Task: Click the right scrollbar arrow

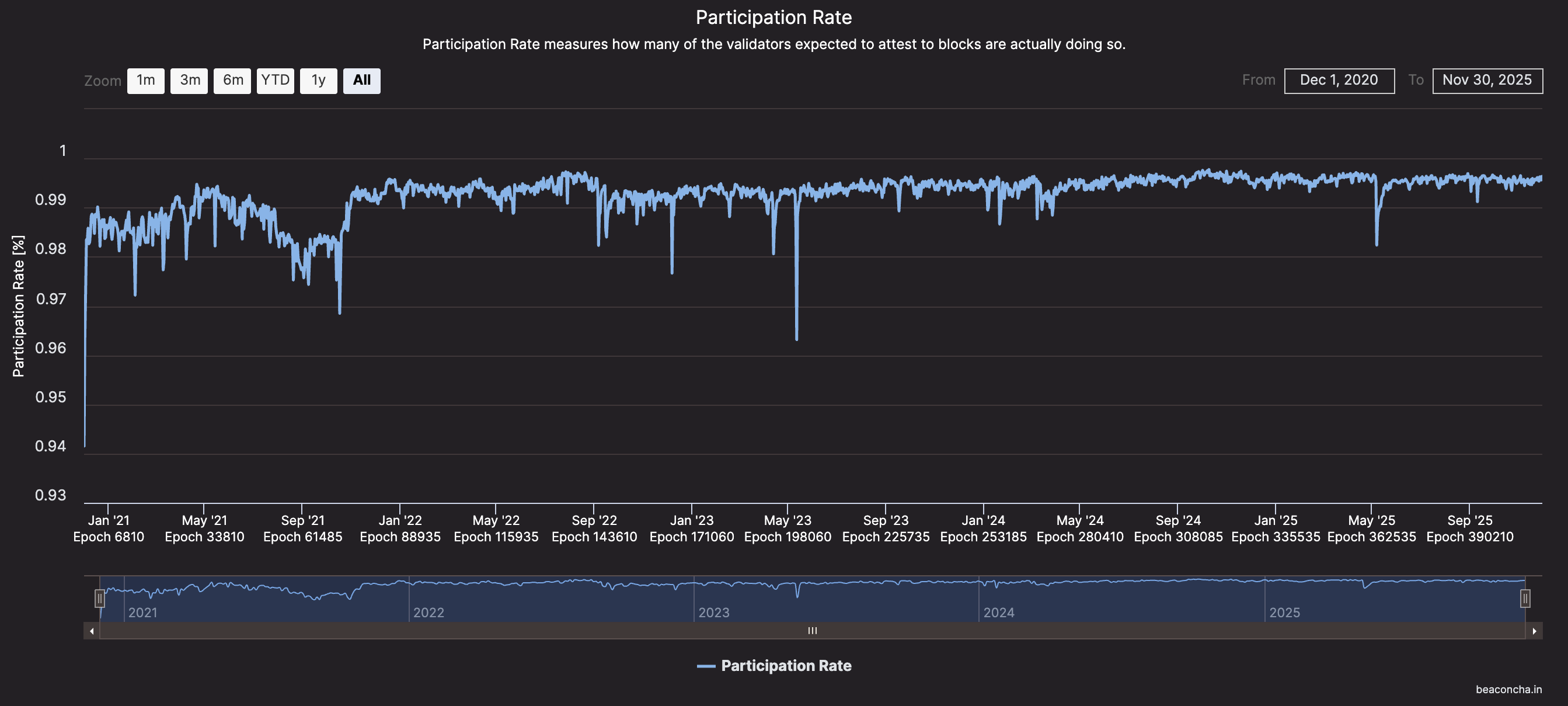Action: tap(1535, 631)
